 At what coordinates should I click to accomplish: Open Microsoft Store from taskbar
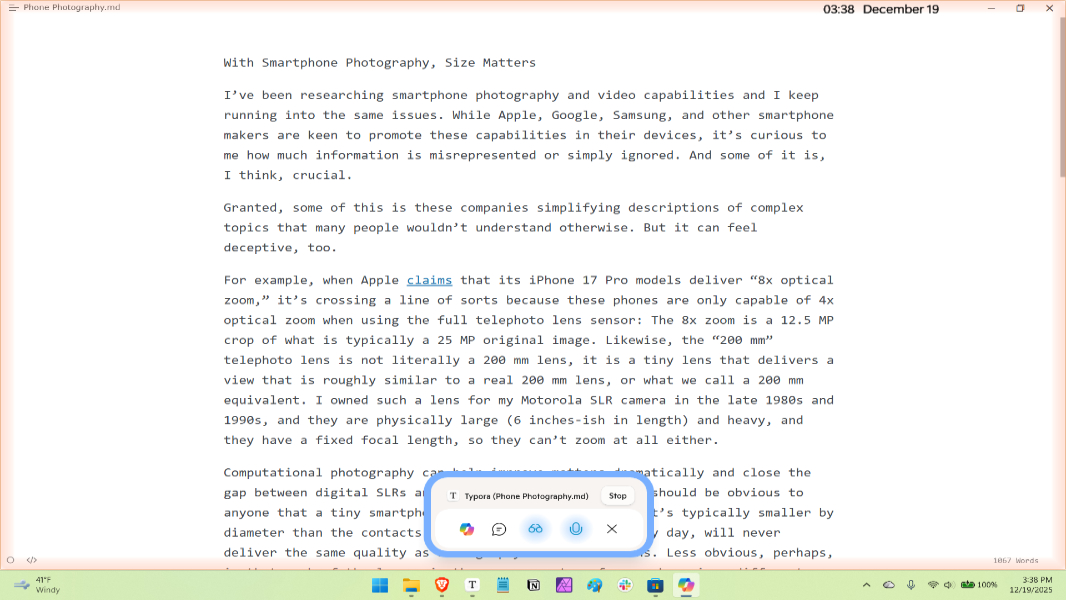[655, 585]
